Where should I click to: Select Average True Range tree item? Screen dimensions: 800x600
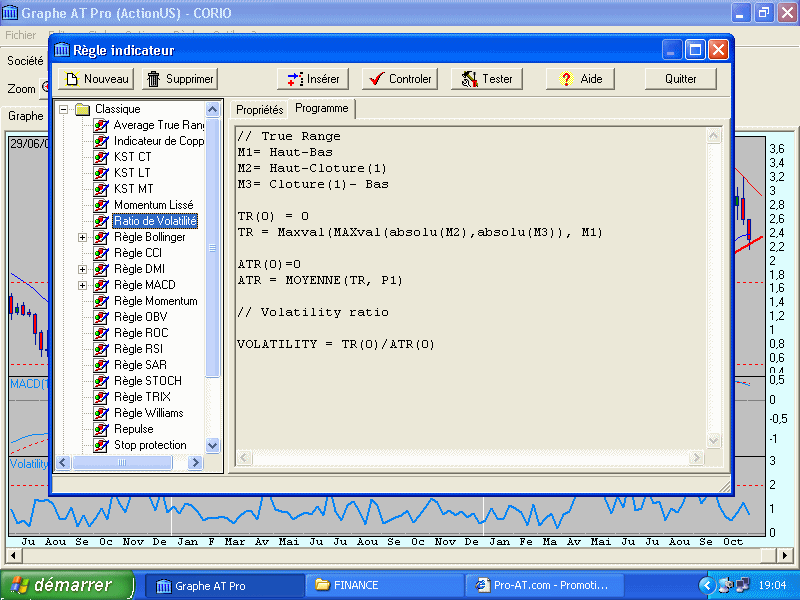click(x=159, y=125)
